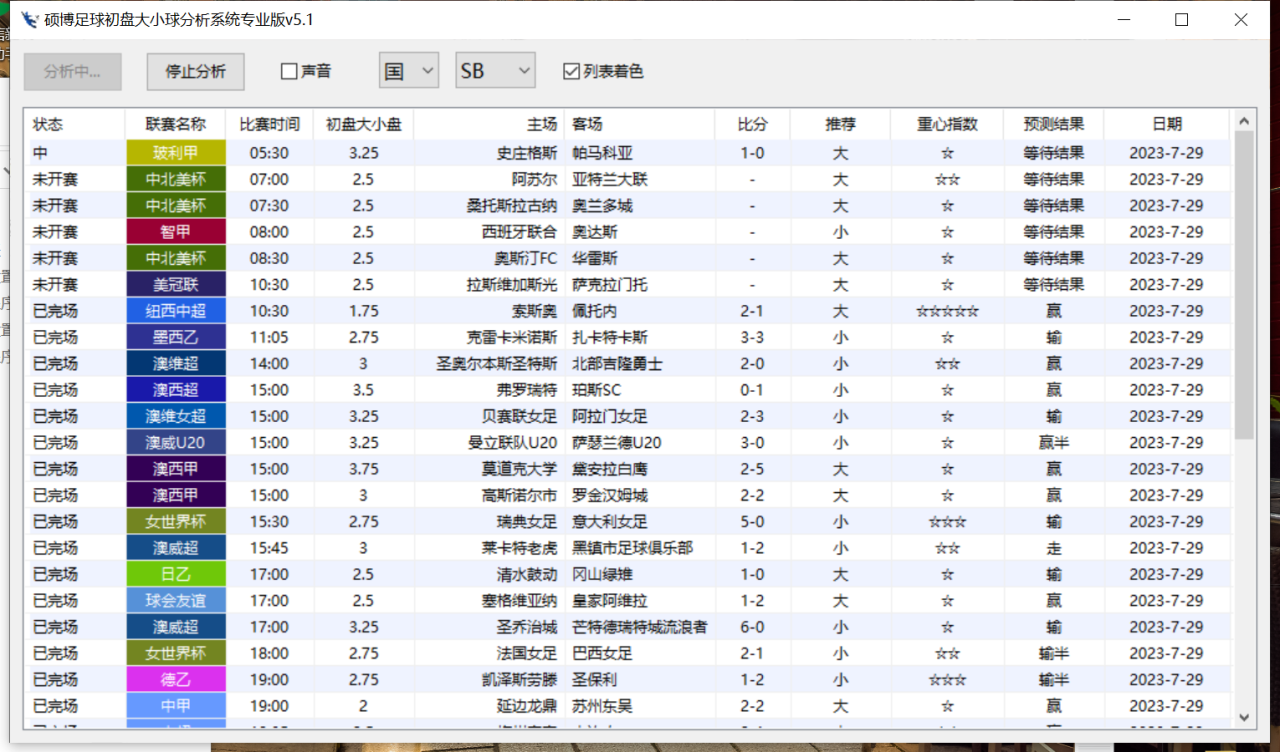Screen dimensions: 1280x752
Task: Uncheck the 列表着色 checkbox
Action: 572,71
